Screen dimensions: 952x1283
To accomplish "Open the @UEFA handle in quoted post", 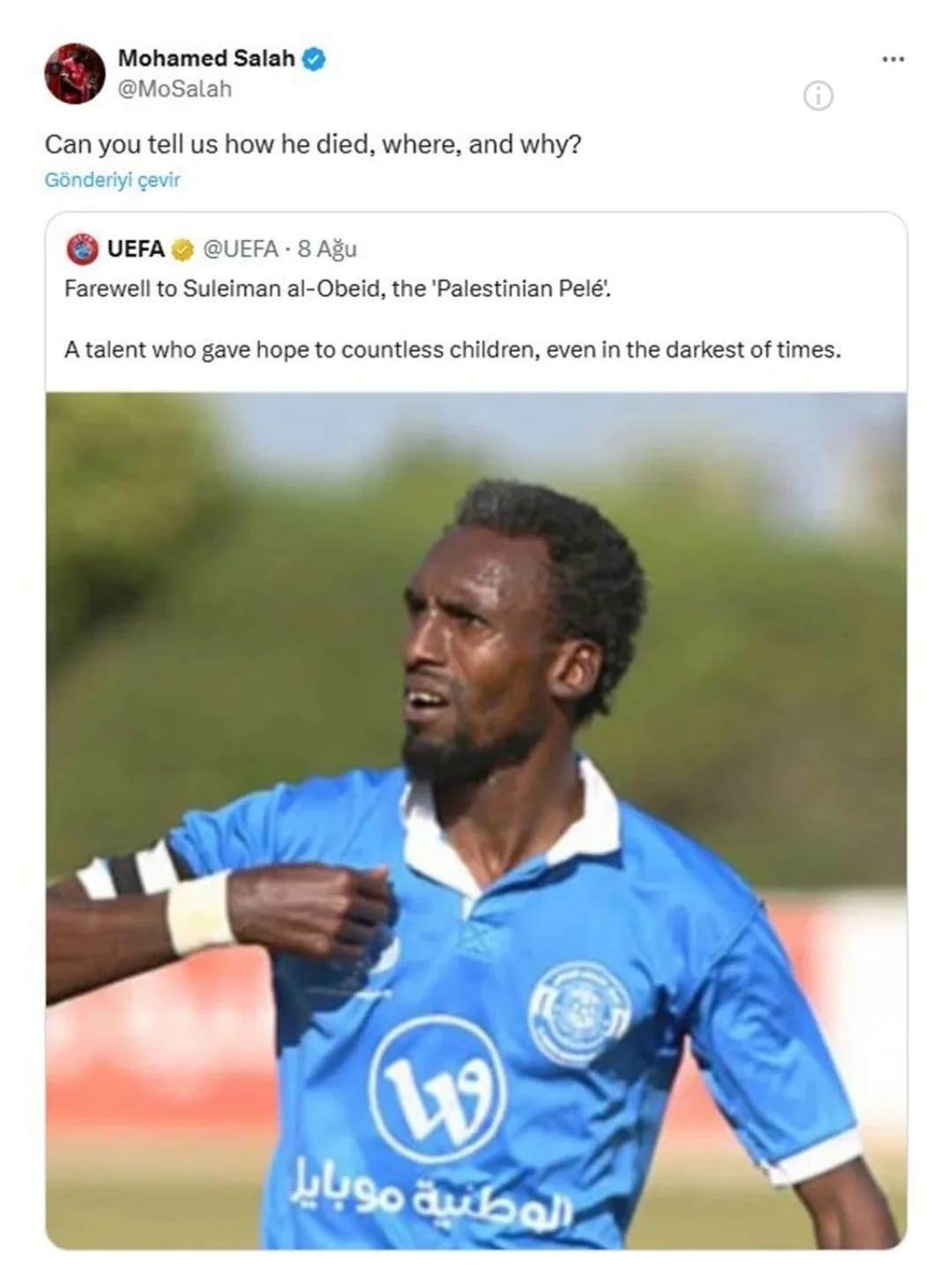I will pyautogui.click(x=241, y=249).
